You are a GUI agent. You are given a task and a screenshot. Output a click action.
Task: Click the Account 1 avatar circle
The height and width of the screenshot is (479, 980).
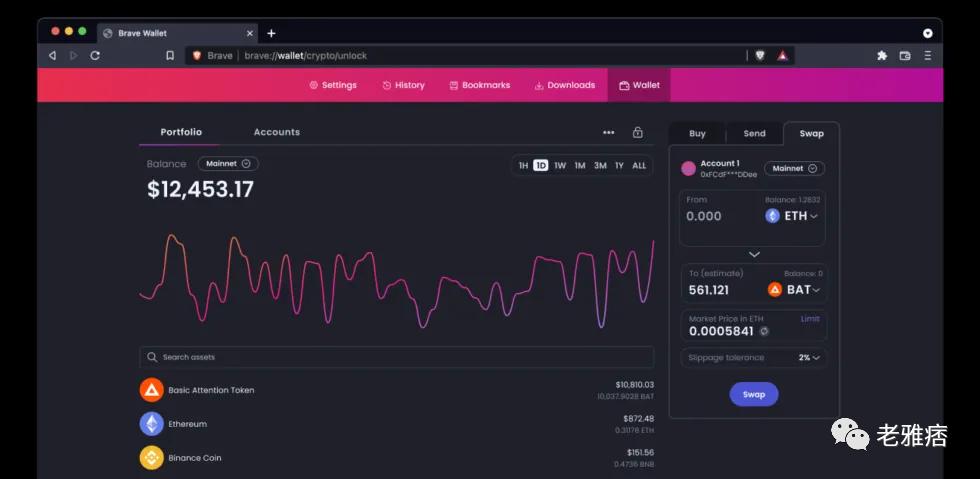click(x=688, y=168)
